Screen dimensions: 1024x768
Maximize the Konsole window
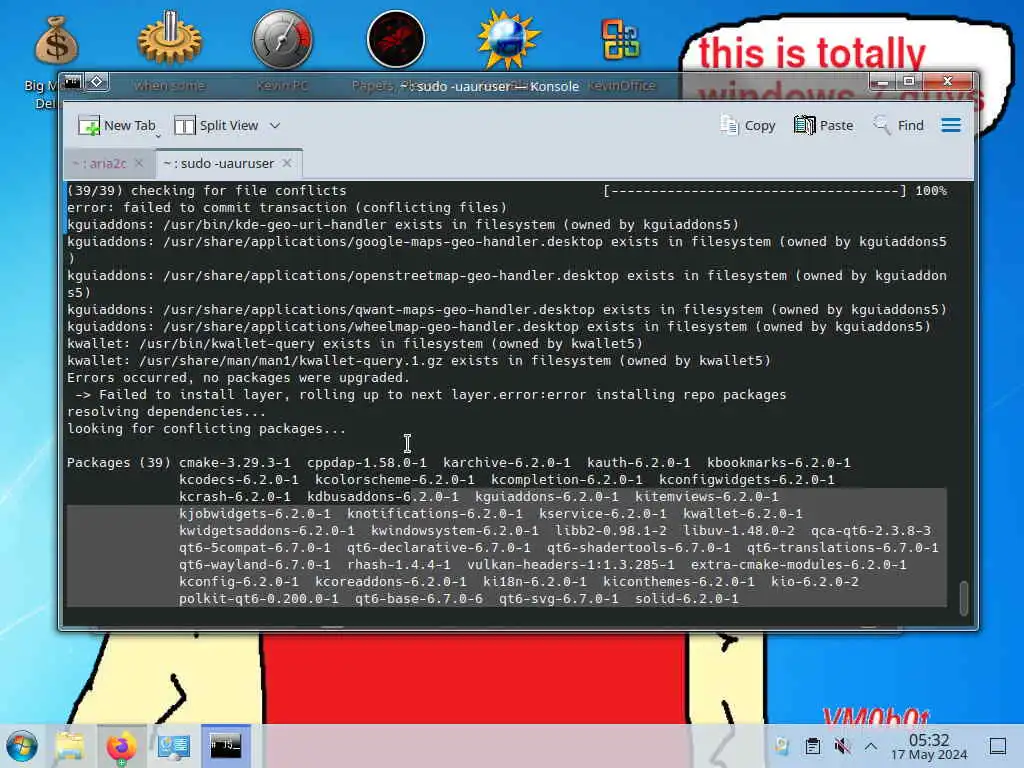point(908,82)
